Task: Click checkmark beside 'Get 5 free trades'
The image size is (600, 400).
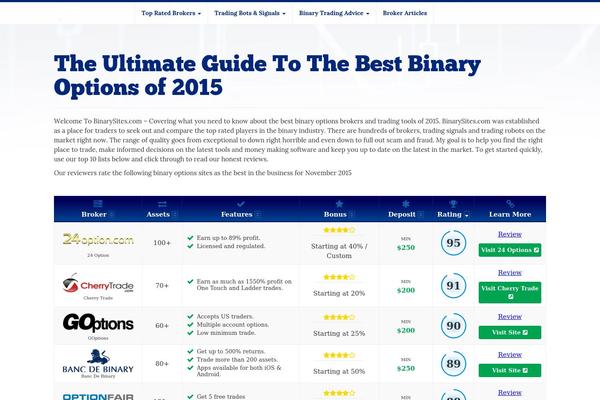Action: [x=190, y=397]
